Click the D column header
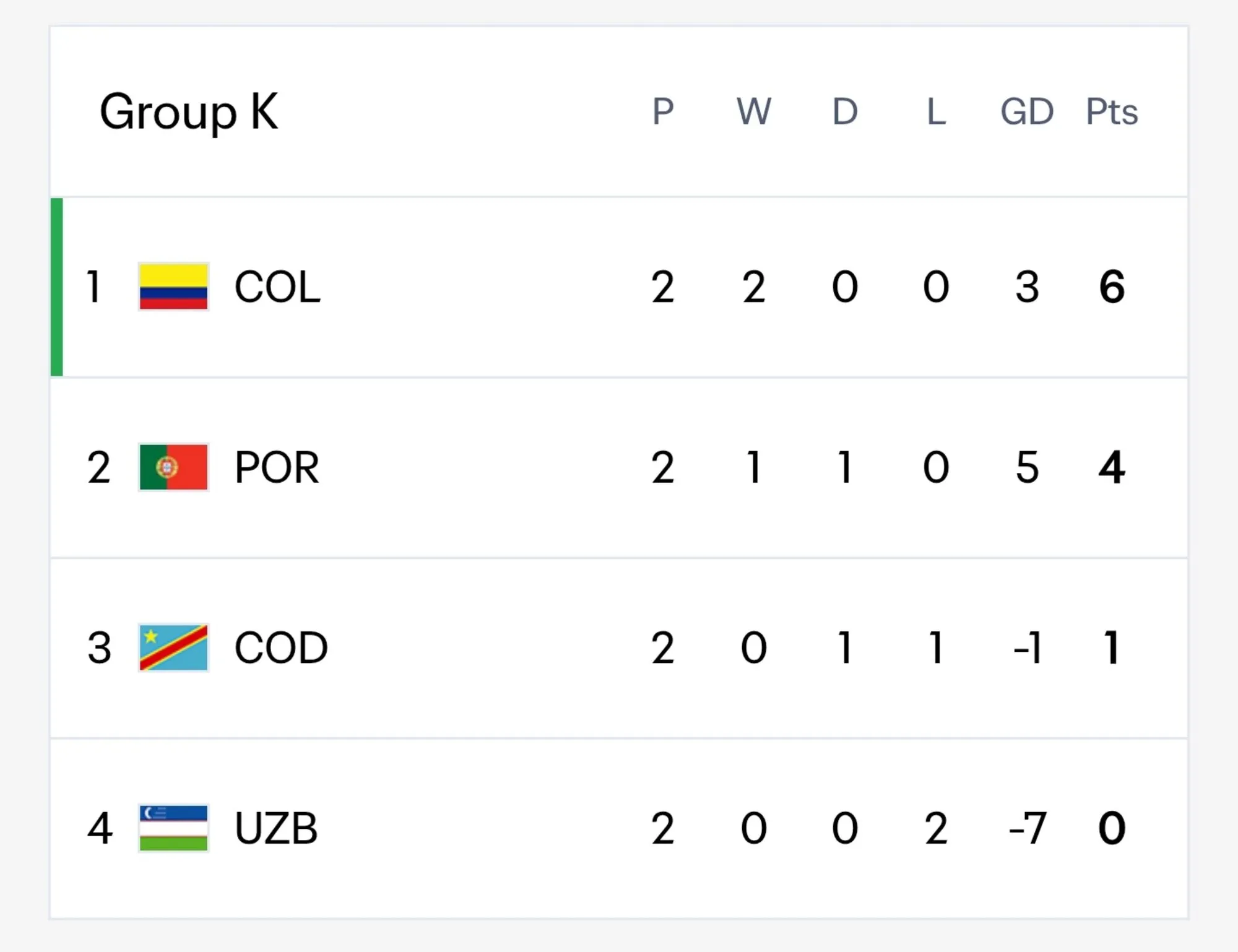Screen dimensions: 1238x952 pos(845,112)
